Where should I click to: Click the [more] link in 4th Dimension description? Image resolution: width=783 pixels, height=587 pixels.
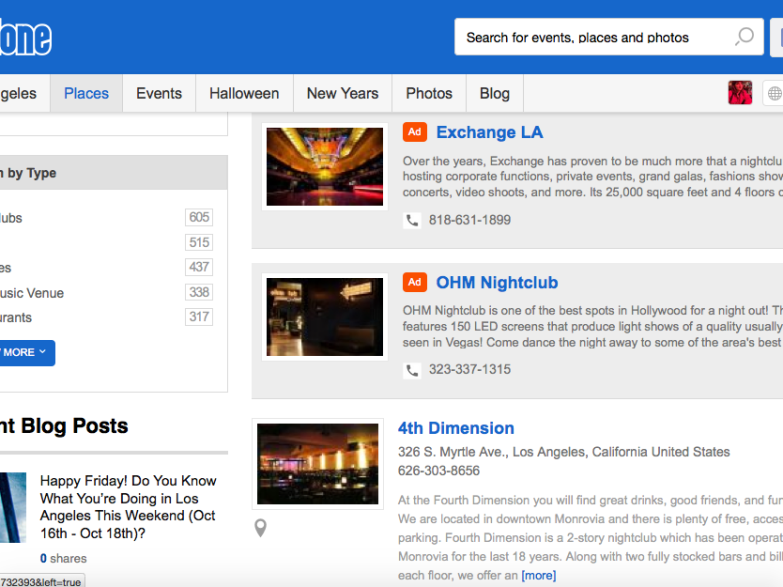(538, 576)
